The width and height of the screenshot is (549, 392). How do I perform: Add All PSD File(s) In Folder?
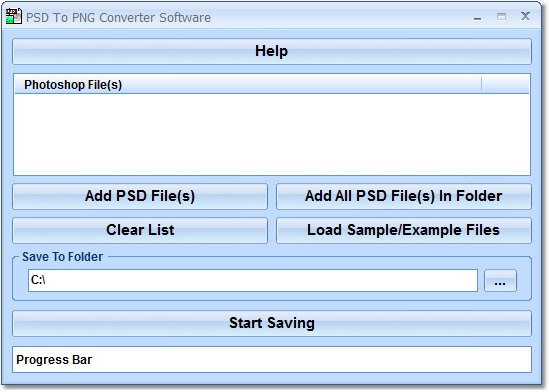[404, 196]
